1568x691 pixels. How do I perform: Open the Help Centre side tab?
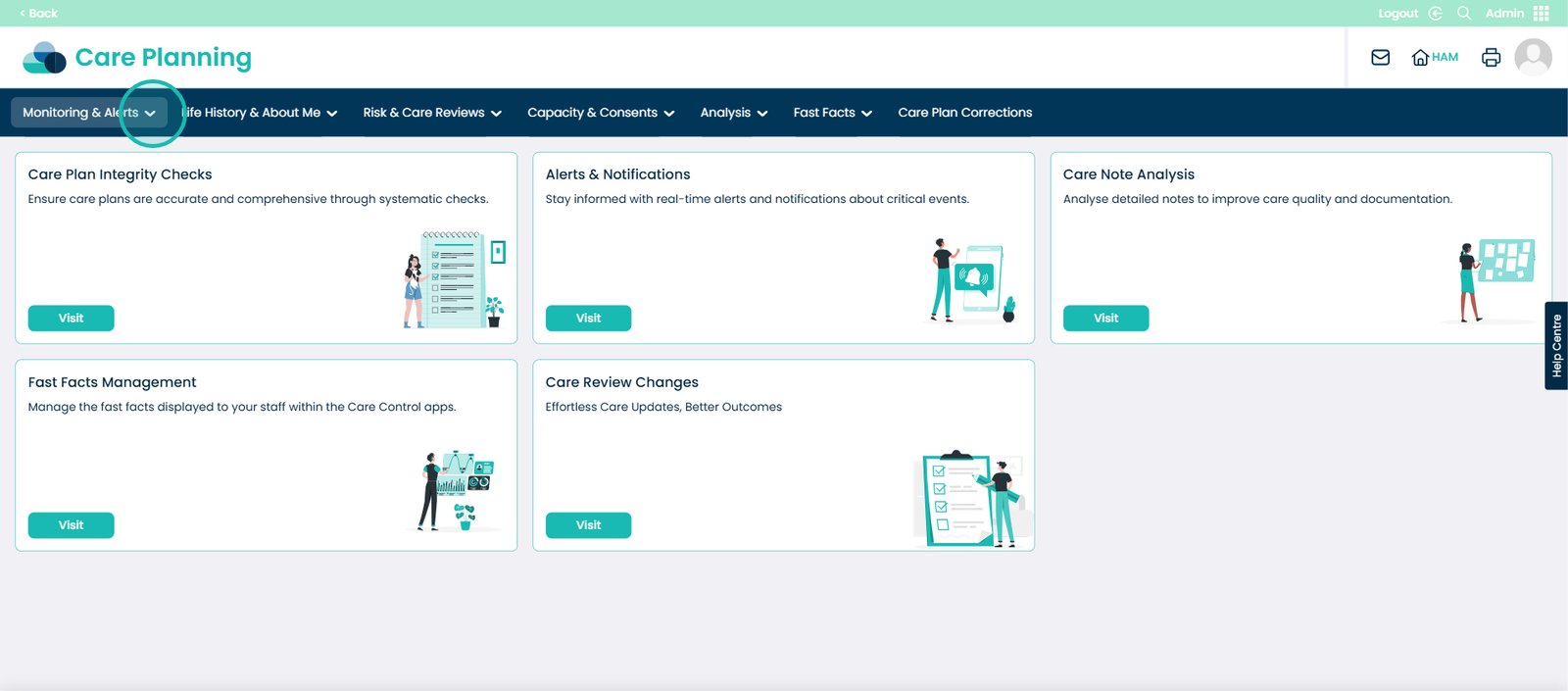(x=1556, y=346)
